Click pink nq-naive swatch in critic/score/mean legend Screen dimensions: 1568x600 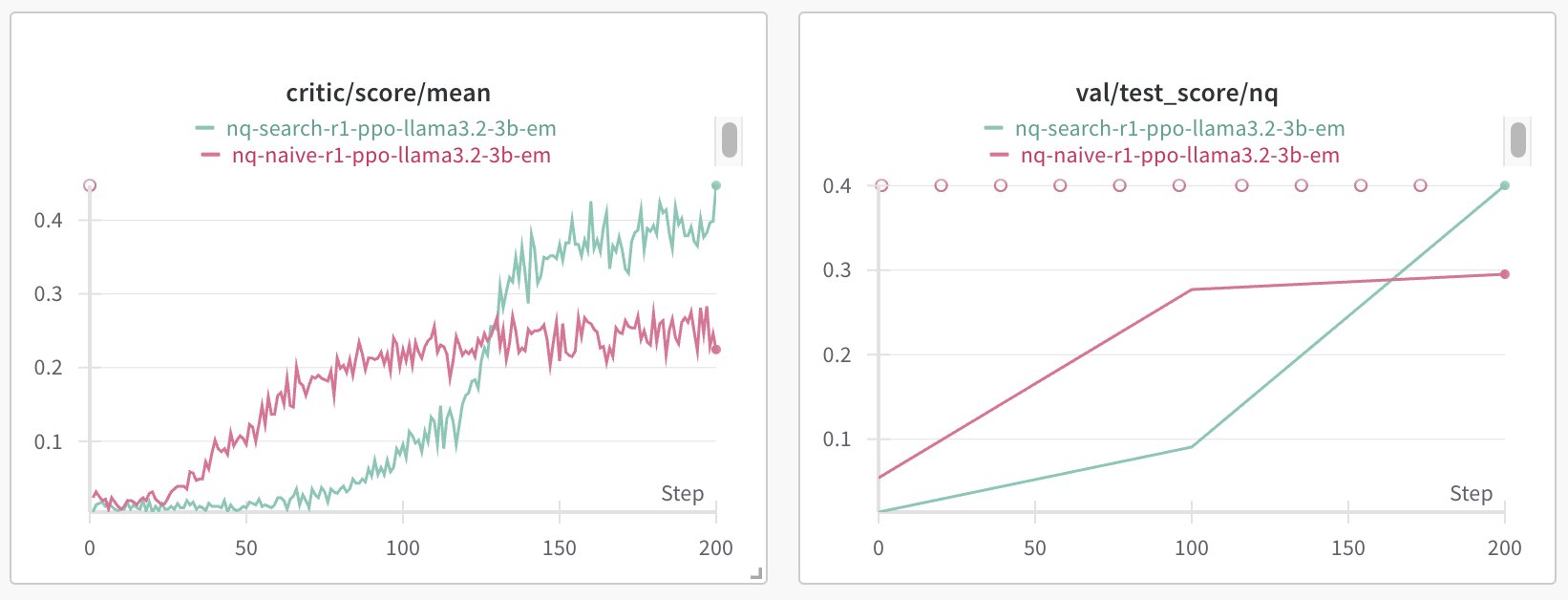pyautogui.click(x=211, y=155)
